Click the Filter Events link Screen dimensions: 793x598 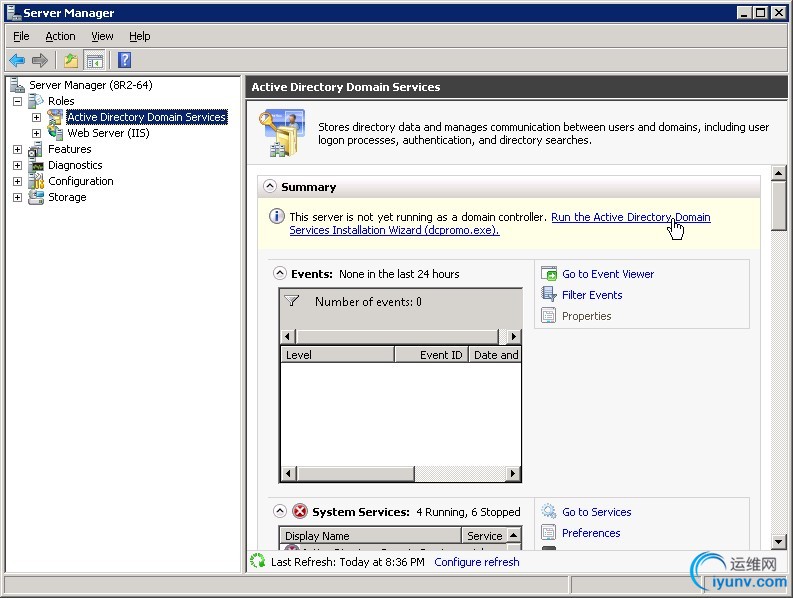tap(592, 295)
